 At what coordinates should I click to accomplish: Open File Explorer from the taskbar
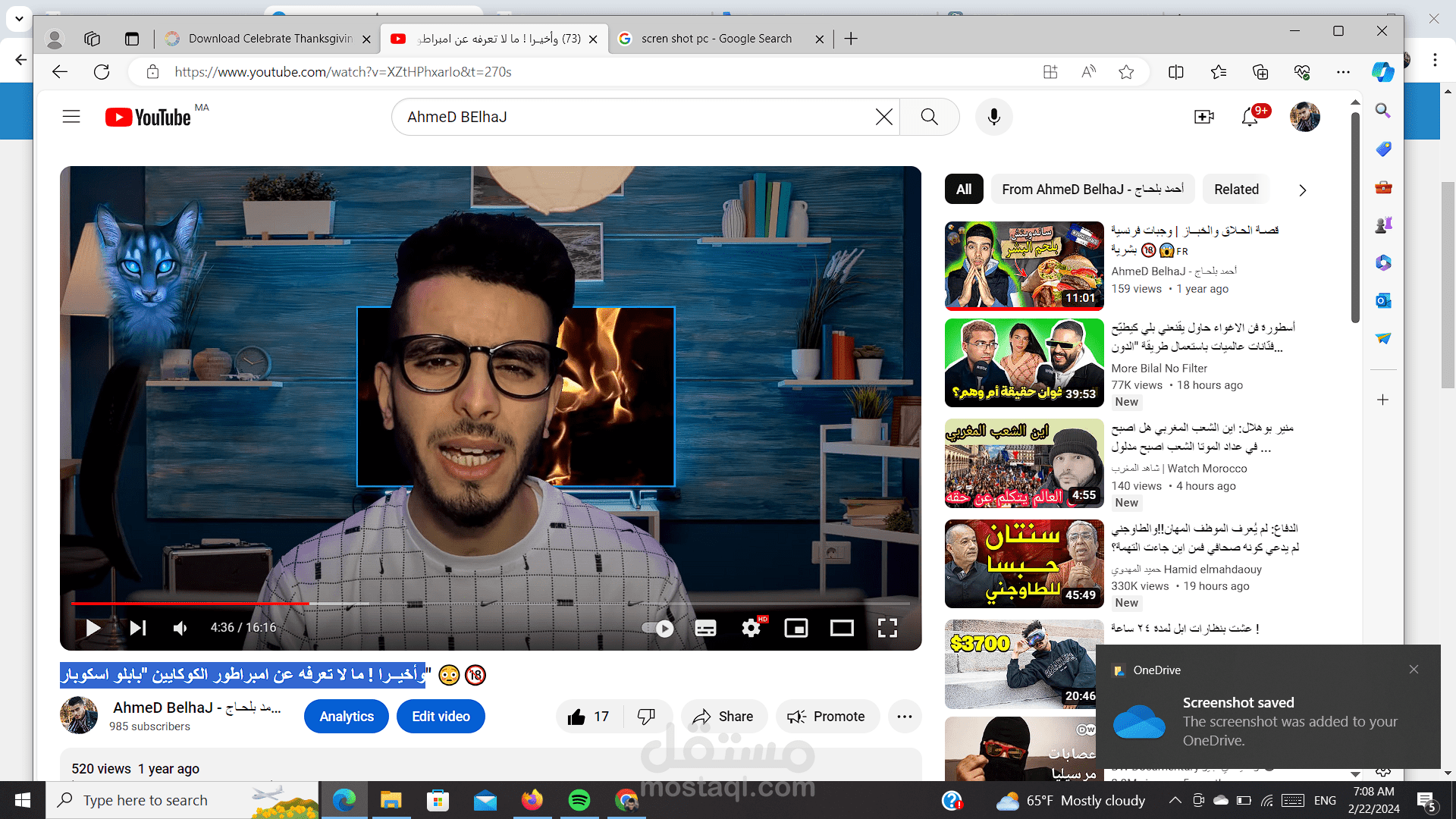pos(391,800)
